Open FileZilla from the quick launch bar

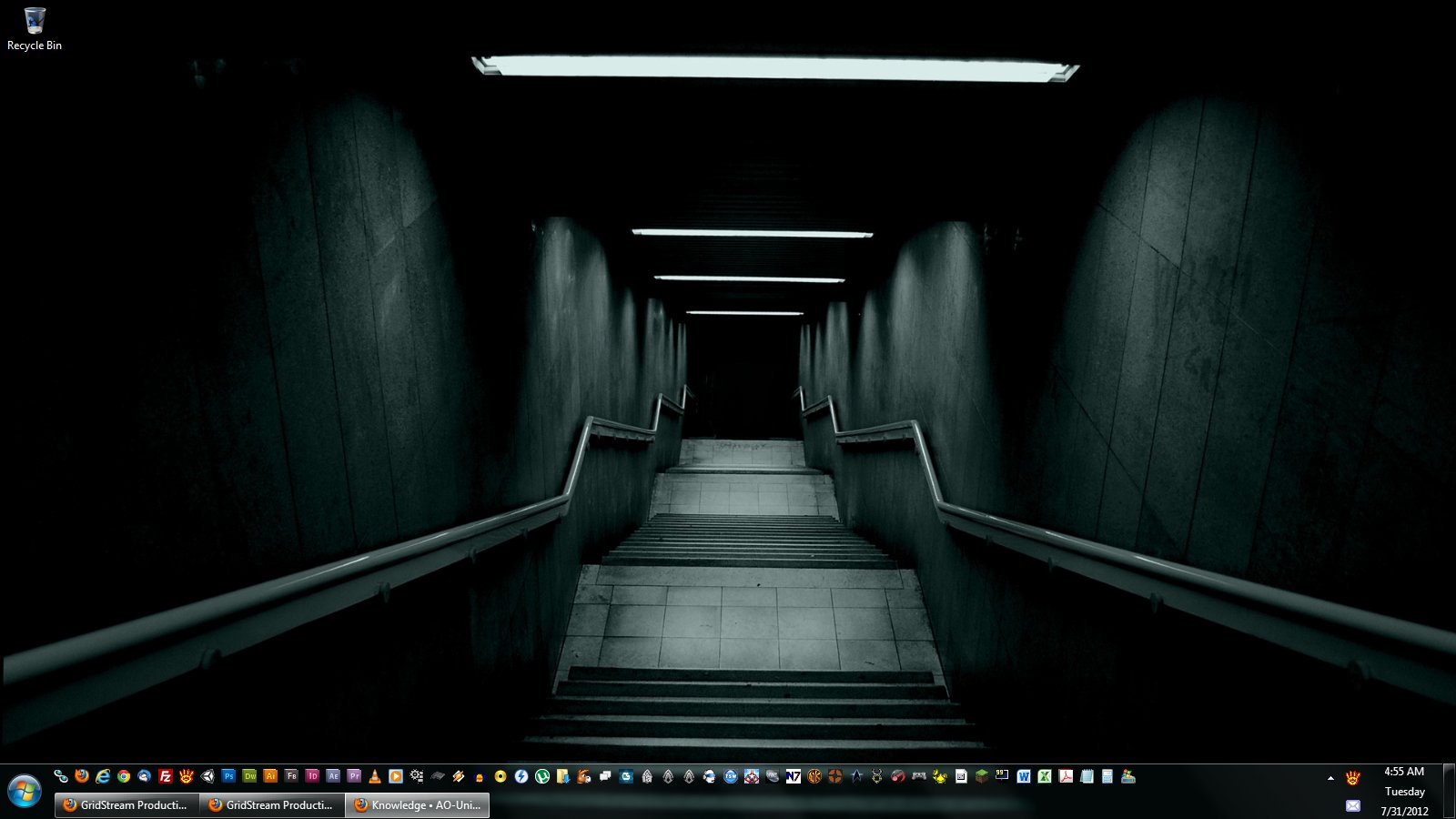tap(166, 776)
